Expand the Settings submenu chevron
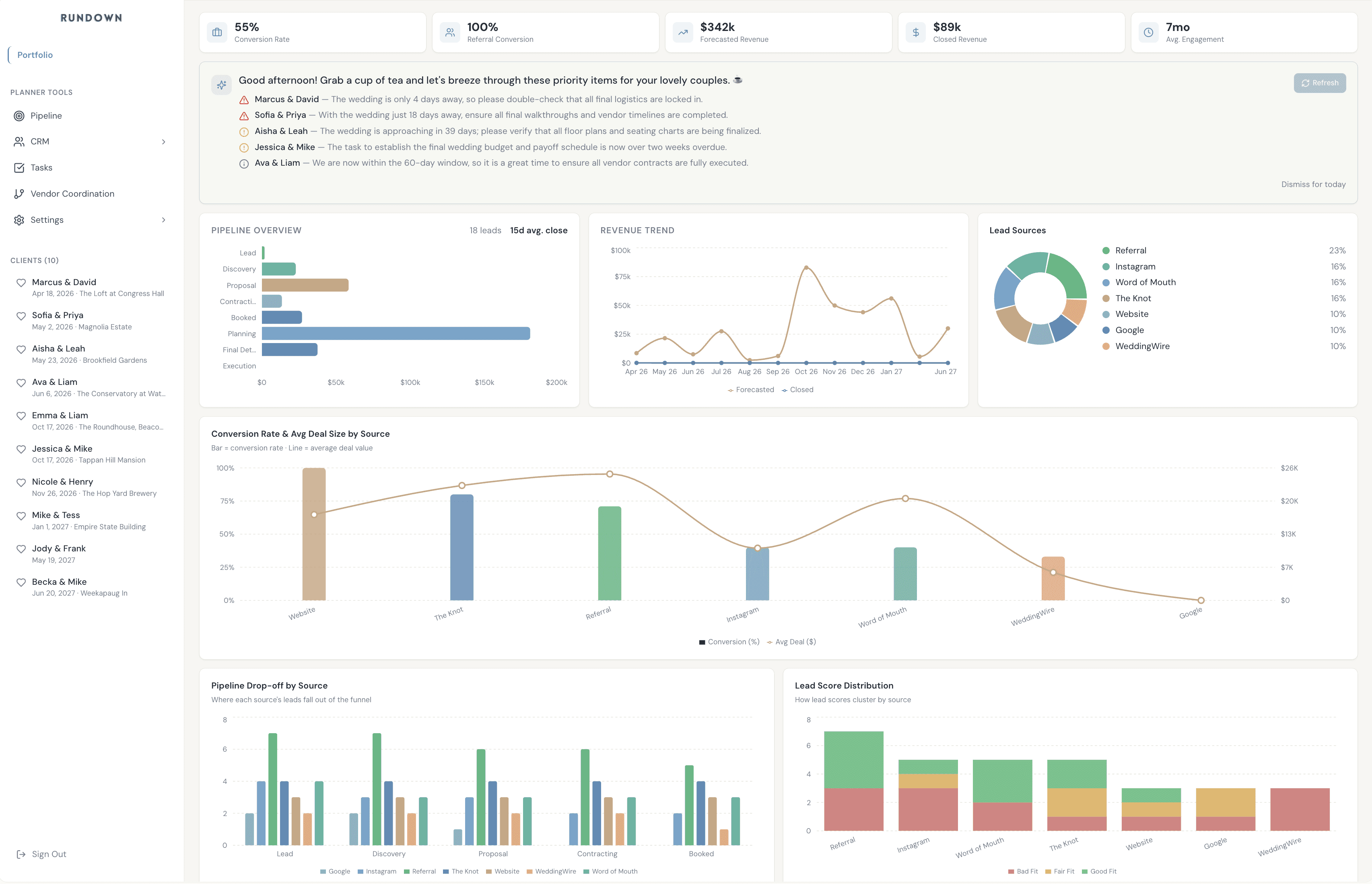1372x884 pixels. pos(164,220)
